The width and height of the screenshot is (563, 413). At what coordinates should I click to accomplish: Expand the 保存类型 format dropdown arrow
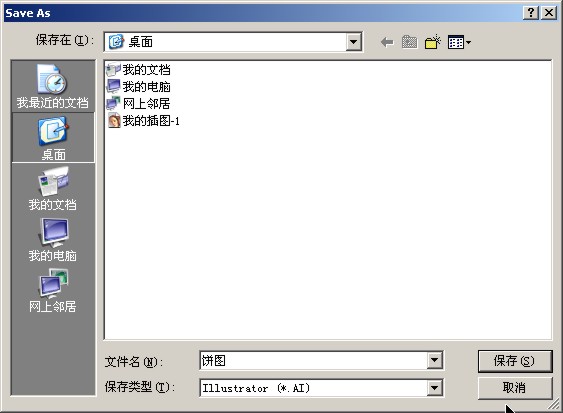pyautogui.click(x=434, y=388)
